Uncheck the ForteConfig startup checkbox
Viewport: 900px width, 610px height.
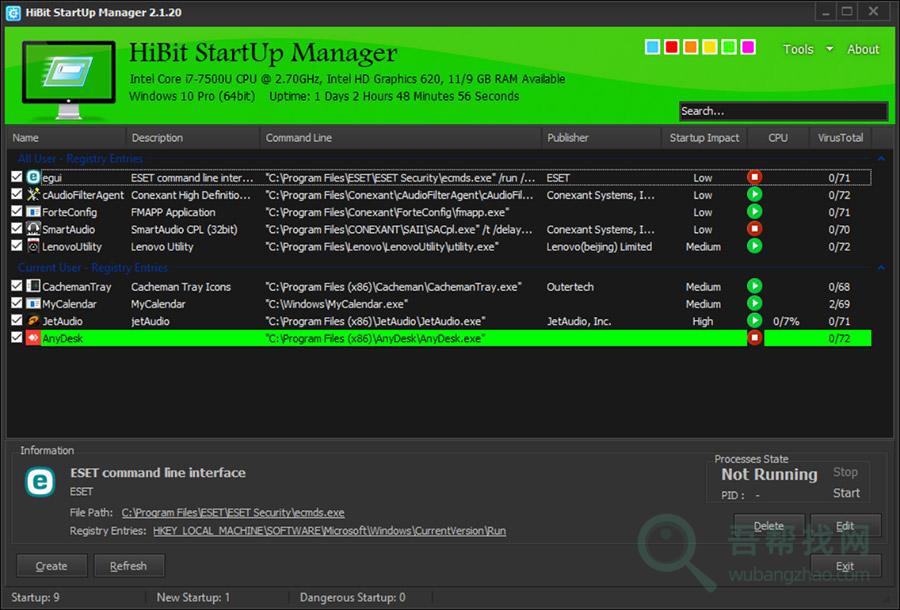tap(16, 212)
